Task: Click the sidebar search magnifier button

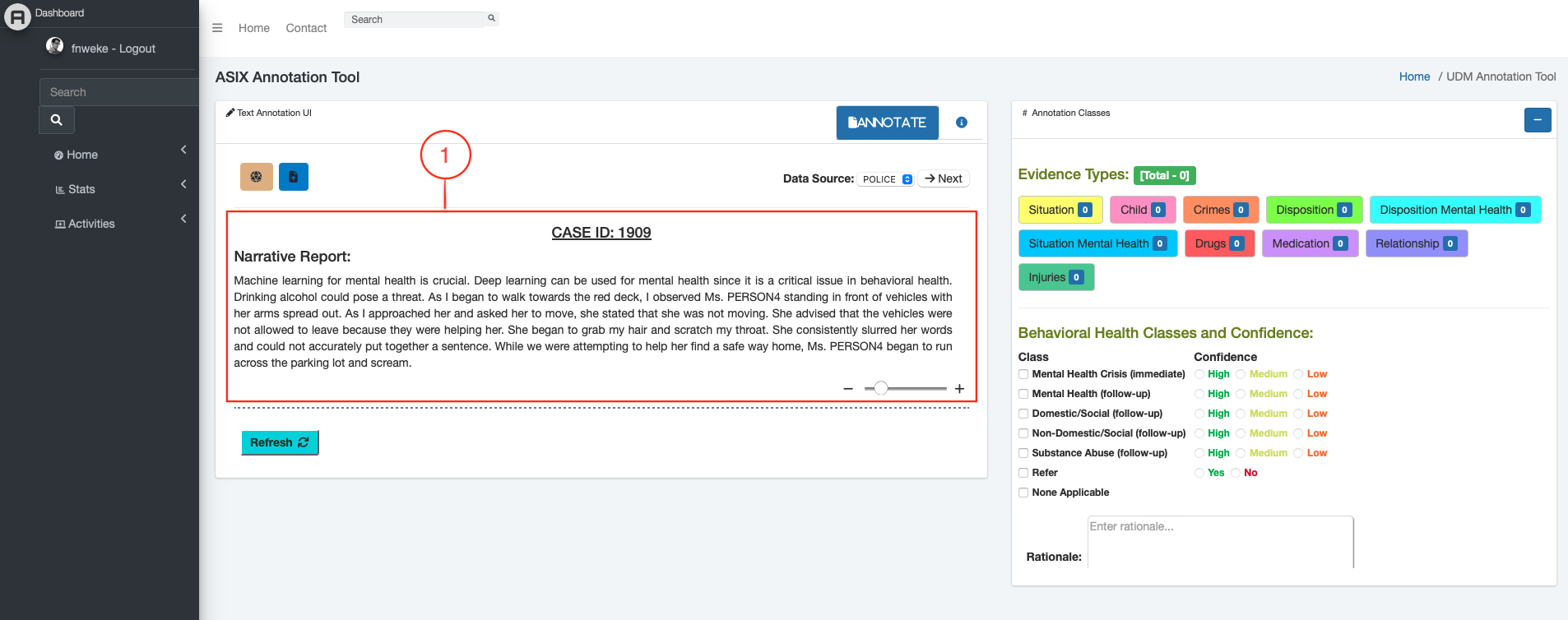Action: [57, 120]
